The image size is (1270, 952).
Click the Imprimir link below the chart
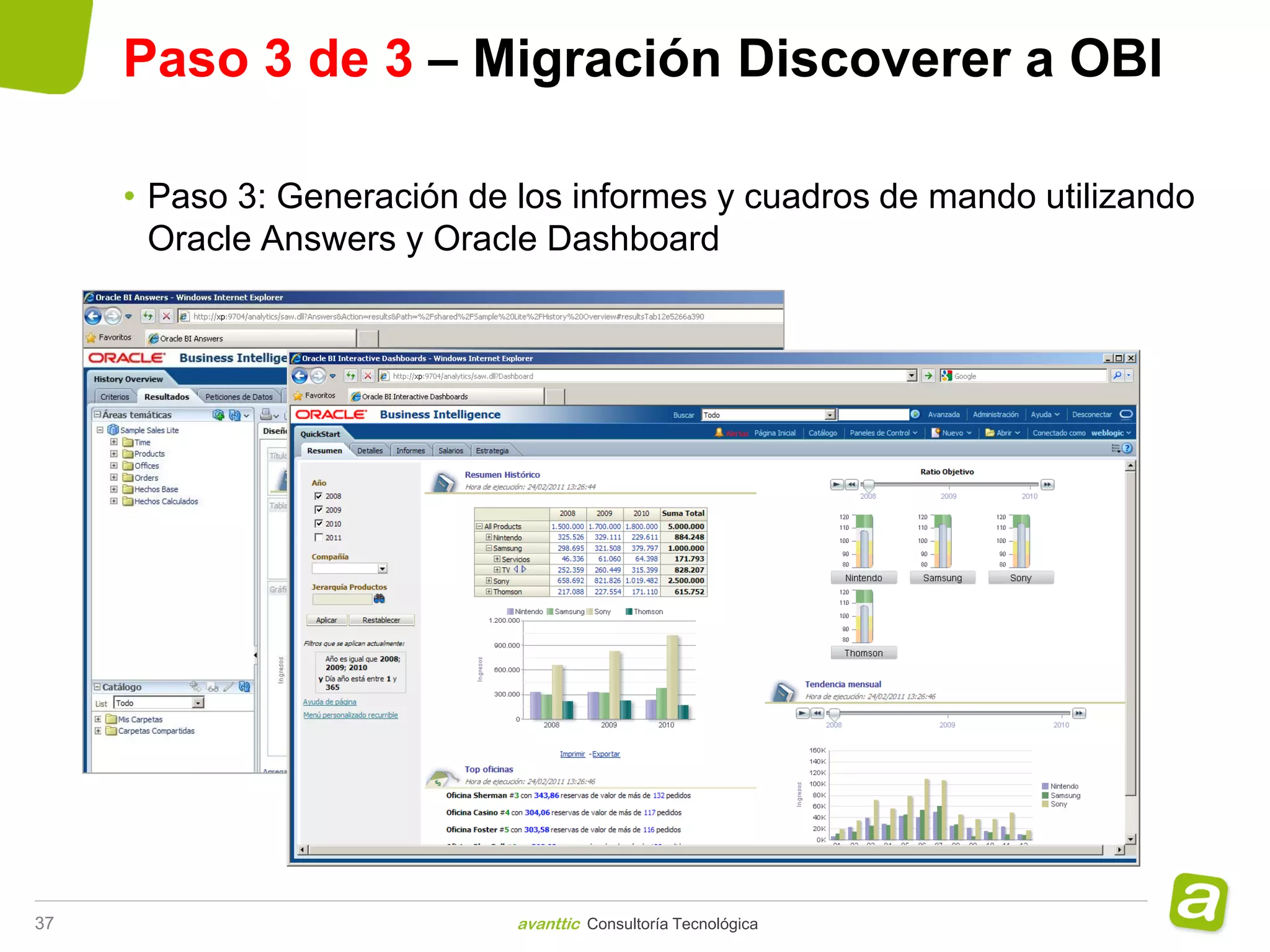tap(572, 754)
